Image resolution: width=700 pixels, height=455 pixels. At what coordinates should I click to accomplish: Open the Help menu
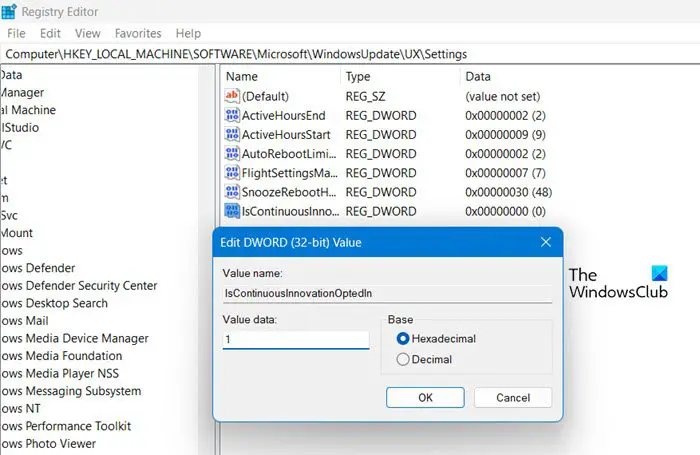pyautogui.click(x=188, y=33)
